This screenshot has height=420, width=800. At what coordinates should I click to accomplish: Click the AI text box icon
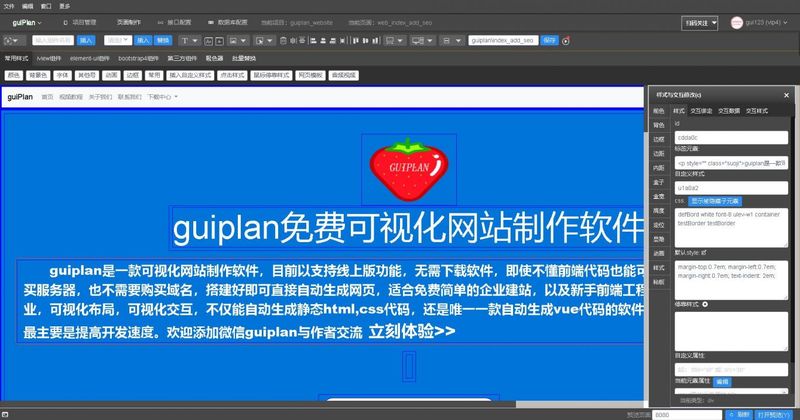coord(208,41)
